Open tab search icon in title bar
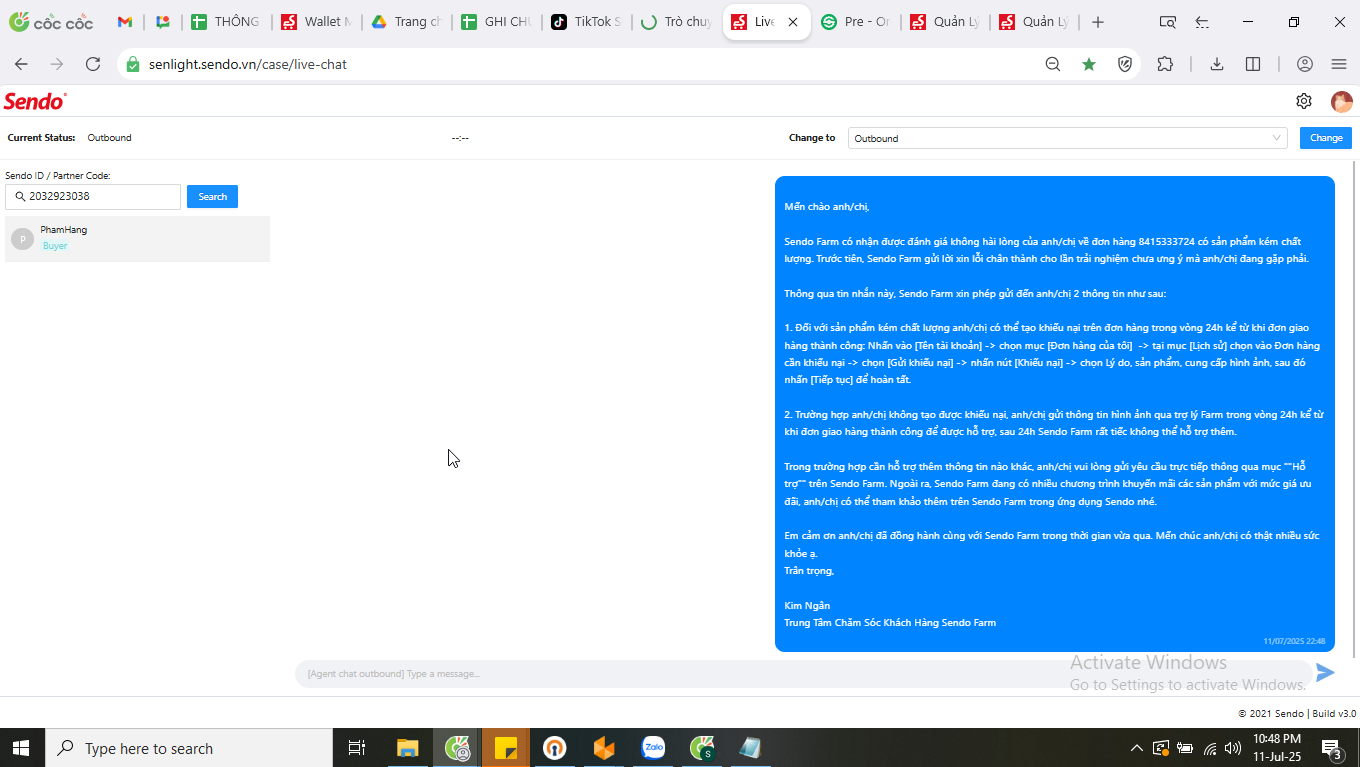 pyautogui.click(x=1167, y=22)
